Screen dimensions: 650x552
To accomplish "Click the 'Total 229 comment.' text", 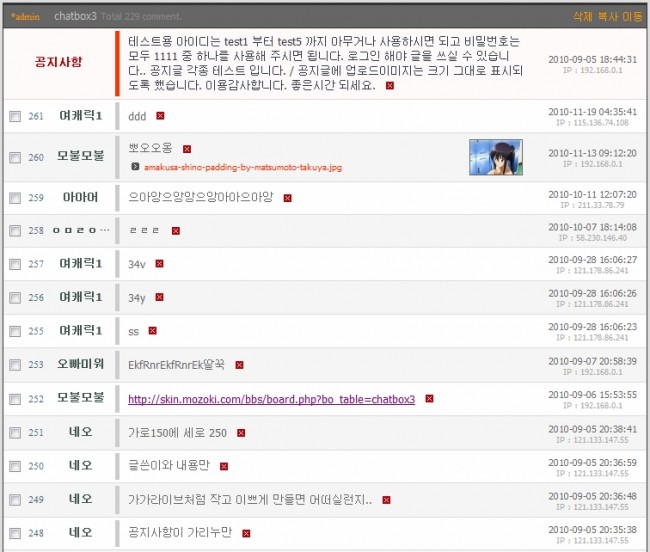I will coord(141,17).
